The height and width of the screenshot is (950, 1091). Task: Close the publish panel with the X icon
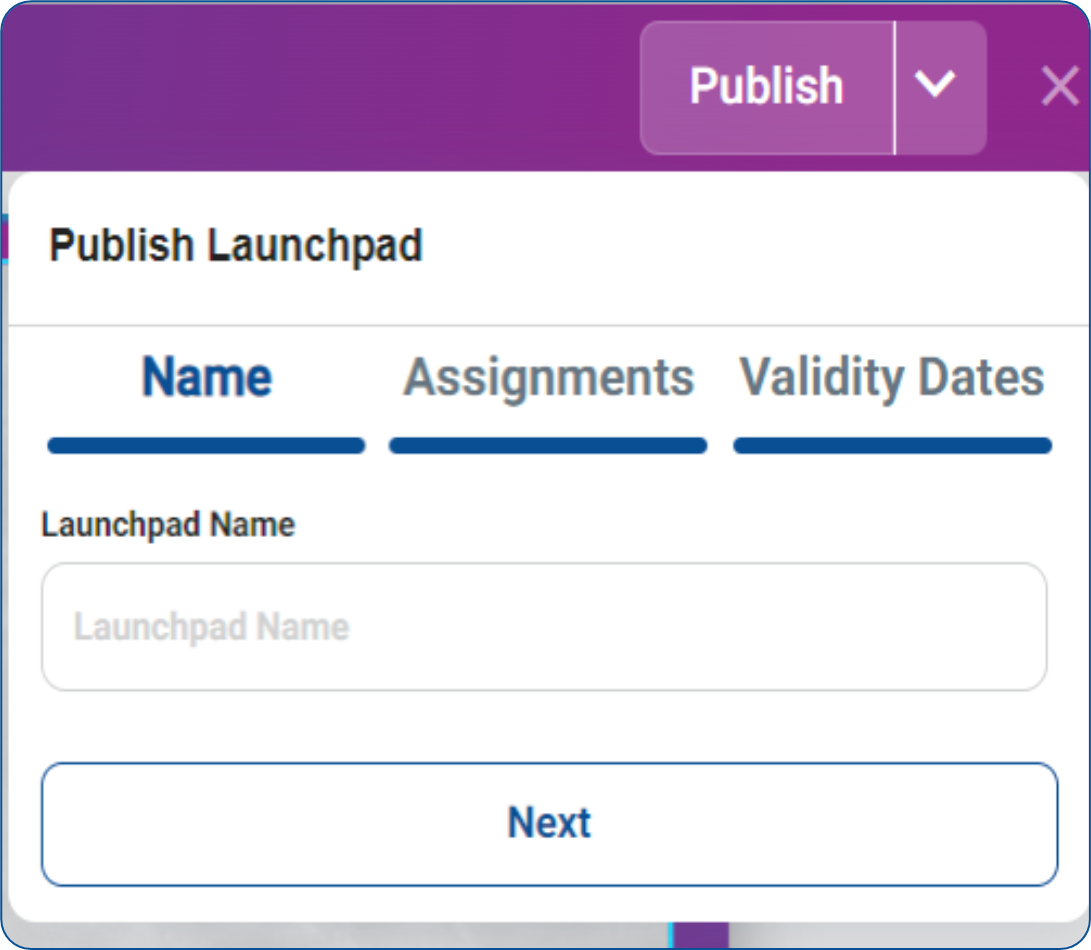(1059, 87)
